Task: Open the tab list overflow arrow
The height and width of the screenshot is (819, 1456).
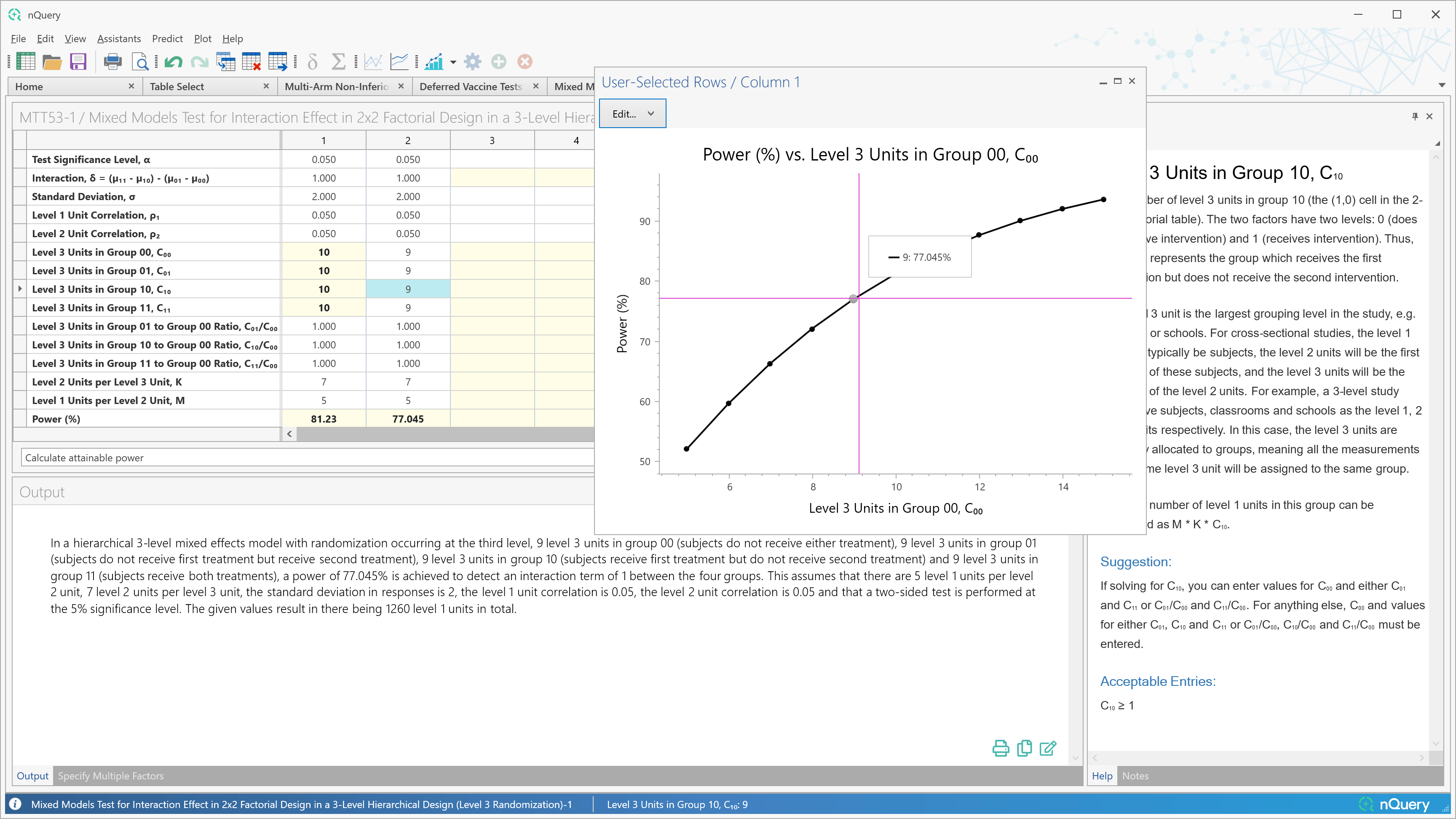Action: click(1442, 86)
